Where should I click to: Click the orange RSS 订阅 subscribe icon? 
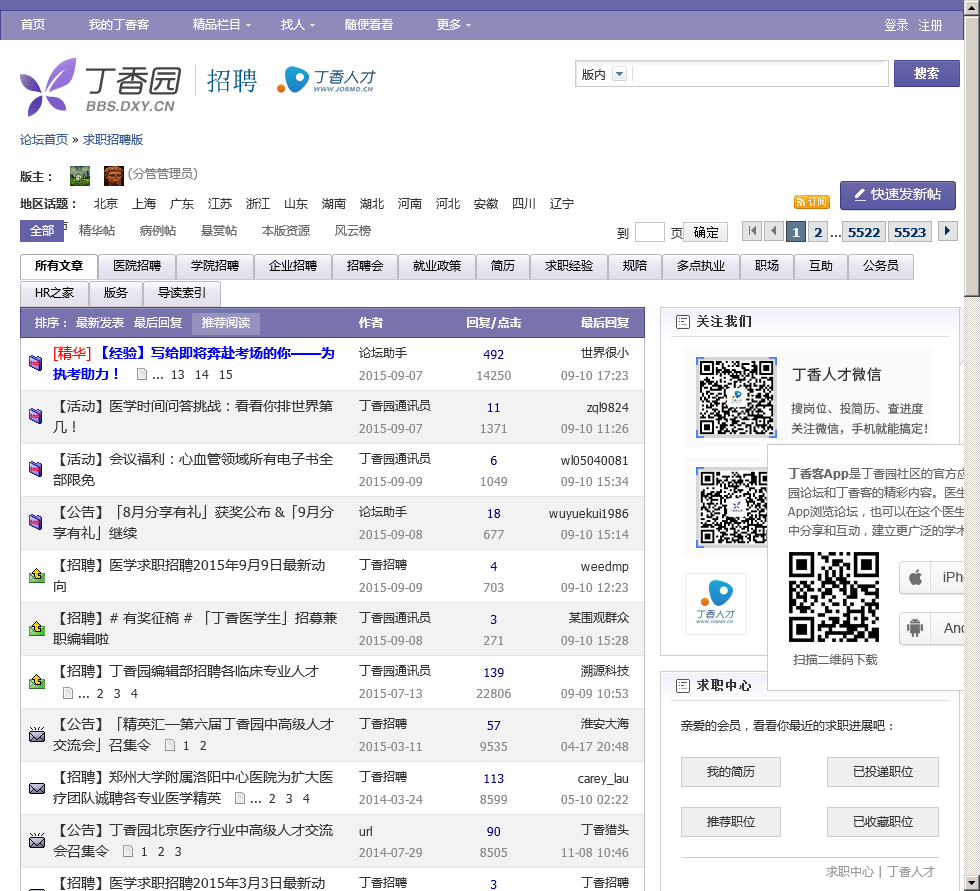811,202
